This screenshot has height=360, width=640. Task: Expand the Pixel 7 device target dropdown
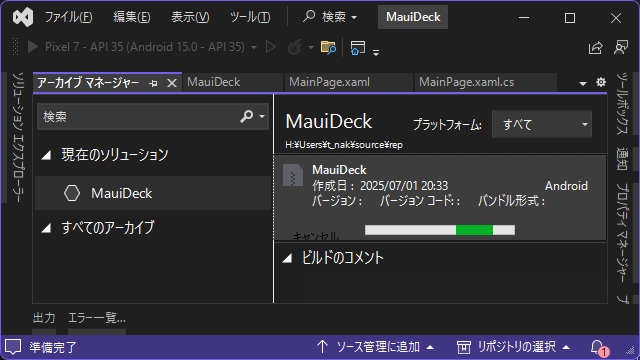pyautogui.click(x=254, y=48)
